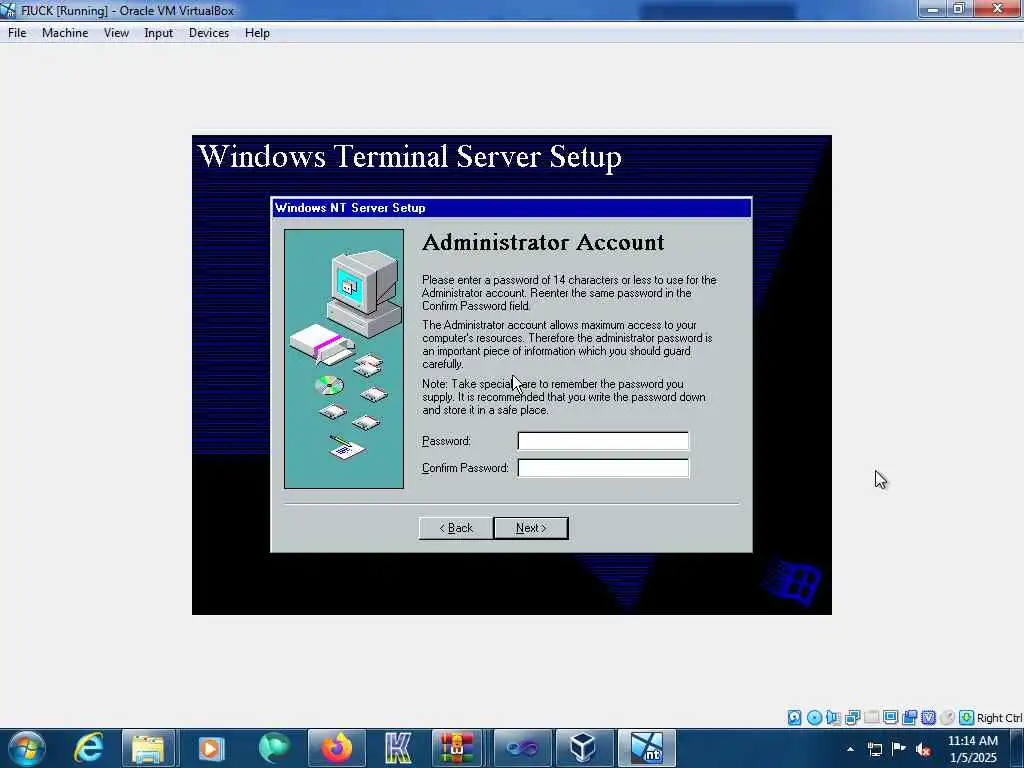Click the audio status icon in VirtualBox

(x=833, y=718)
